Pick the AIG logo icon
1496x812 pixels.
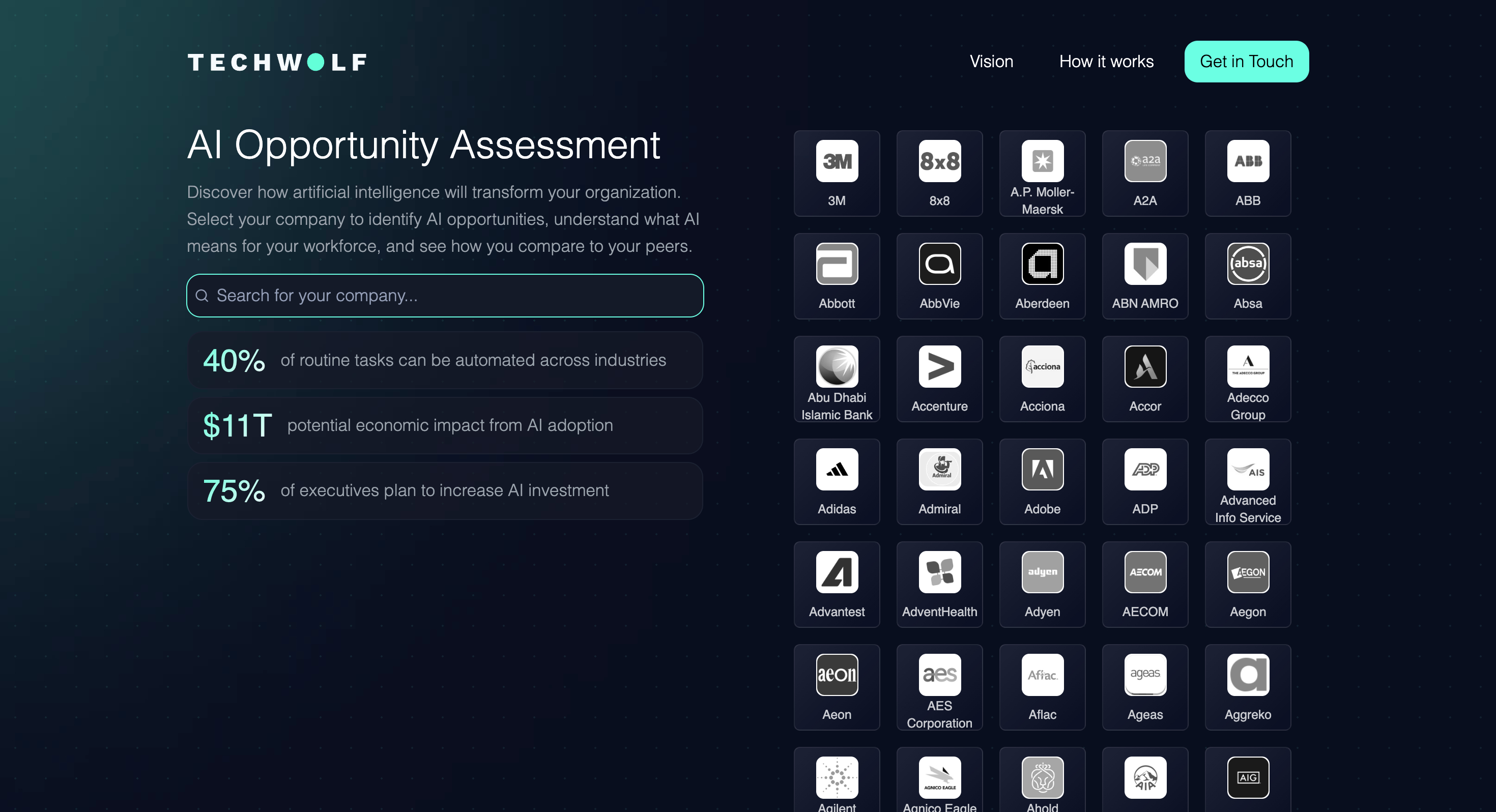click(x=1248, y=777)
